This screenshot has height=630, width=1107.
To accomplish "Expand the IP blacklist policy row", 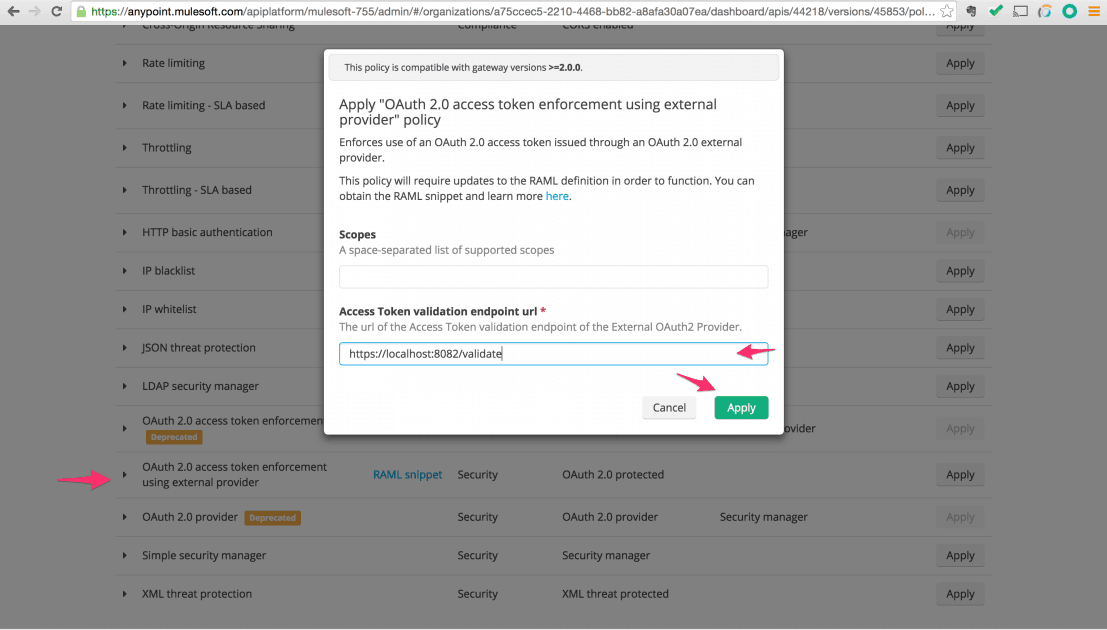I will pos(125,271).
